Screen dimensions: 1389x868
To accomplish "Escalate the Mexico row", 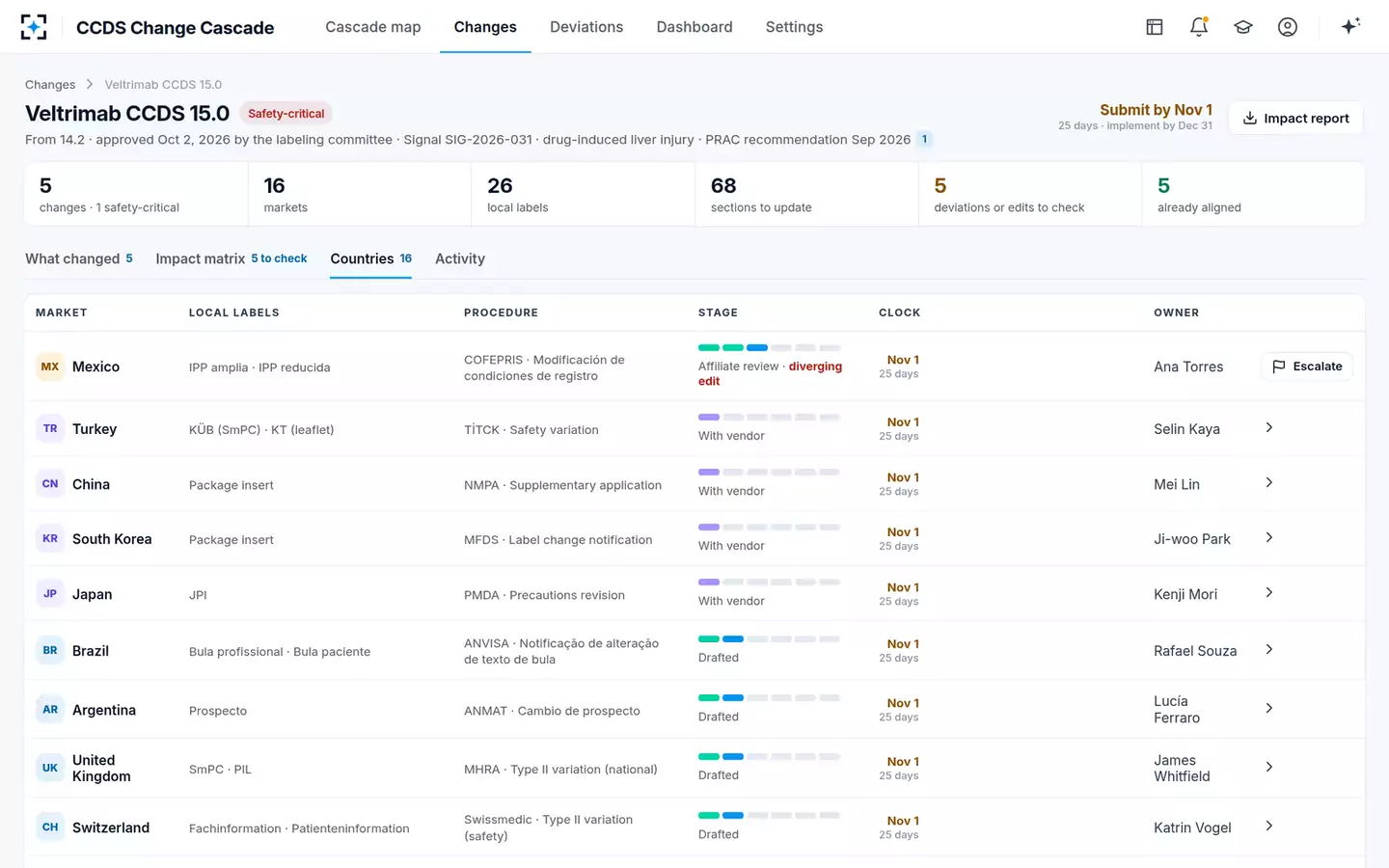I will coord(1307,366).
